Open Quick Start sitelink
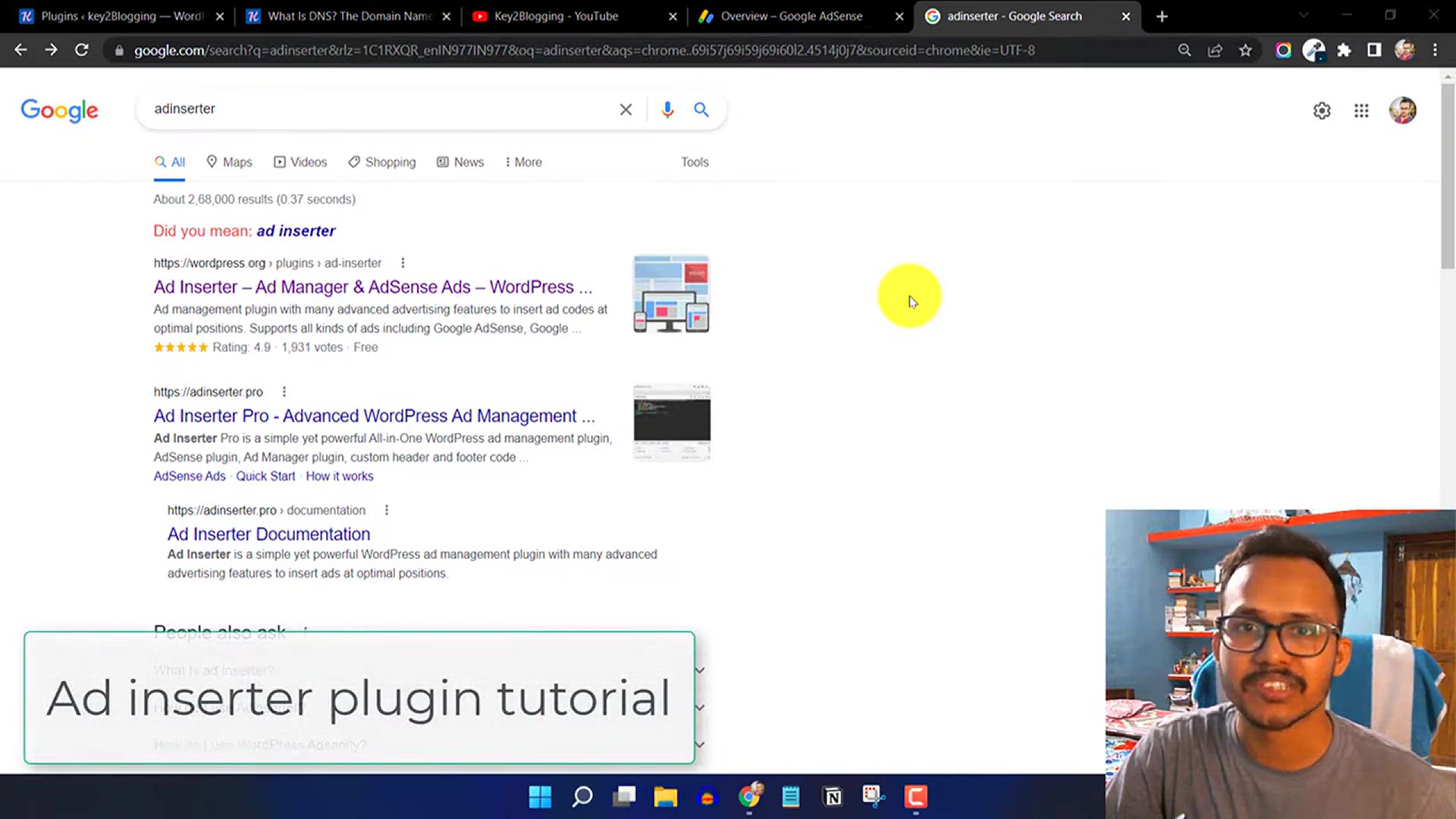 265,476
